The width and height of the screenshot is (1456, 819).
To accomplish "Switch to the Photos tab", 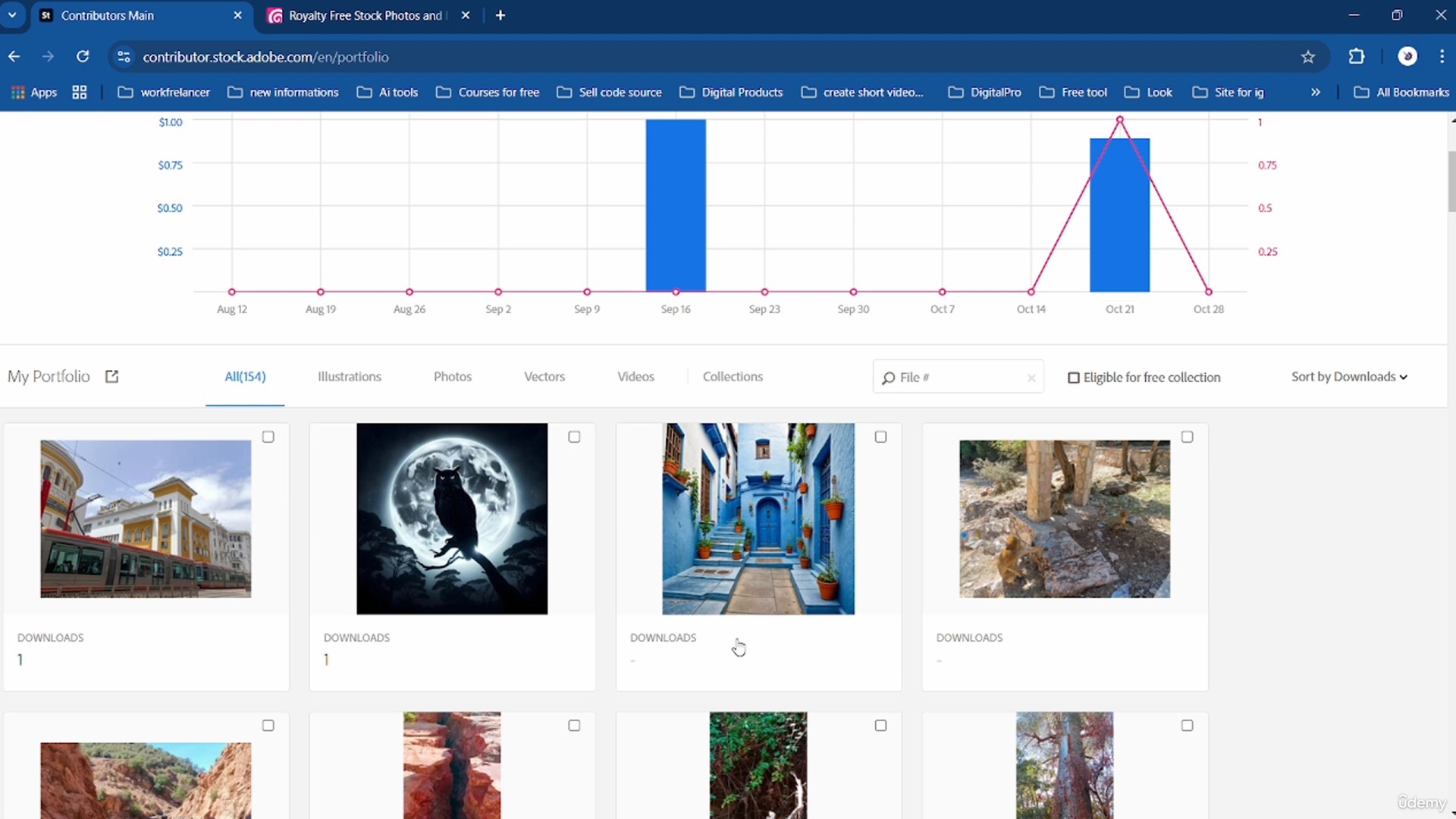I will coord(453,377).
